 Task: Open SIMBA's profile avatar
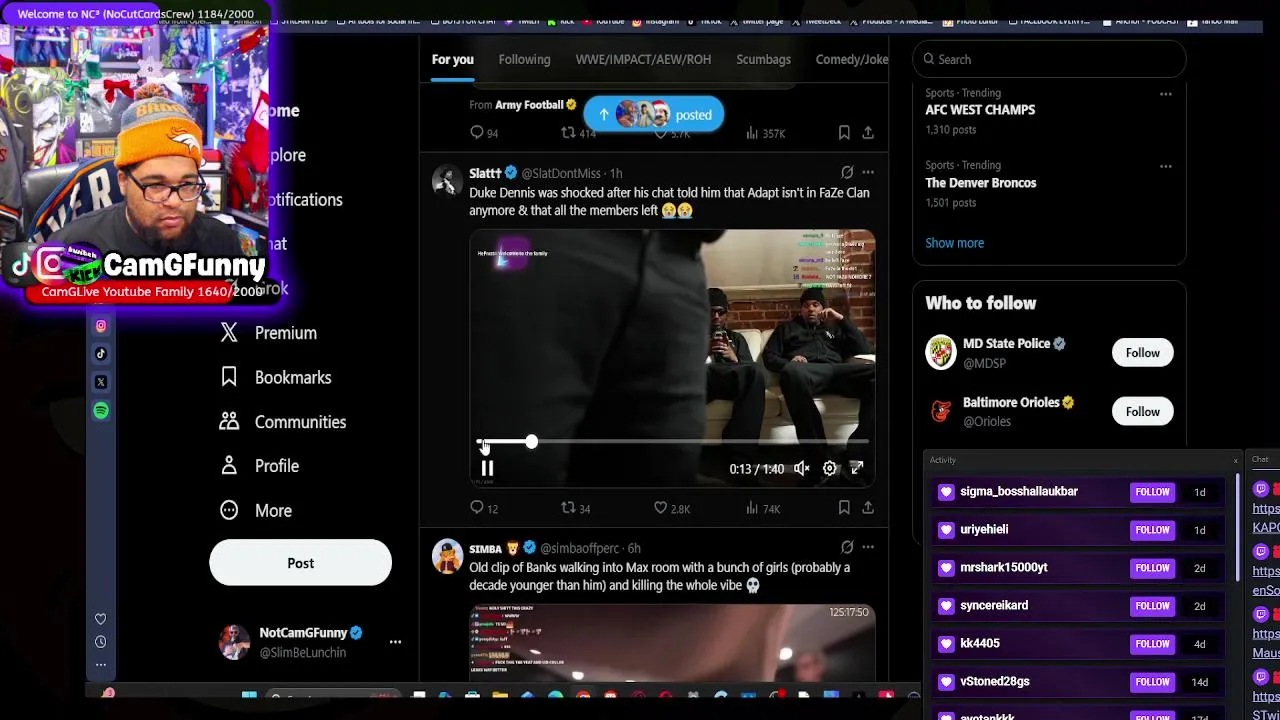click(x=447, y=556)
